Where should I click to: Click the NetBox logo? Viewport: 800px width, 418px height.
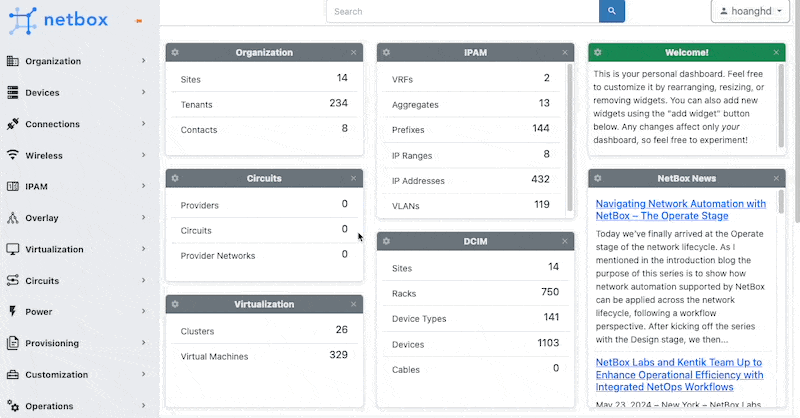pos(58,20)
